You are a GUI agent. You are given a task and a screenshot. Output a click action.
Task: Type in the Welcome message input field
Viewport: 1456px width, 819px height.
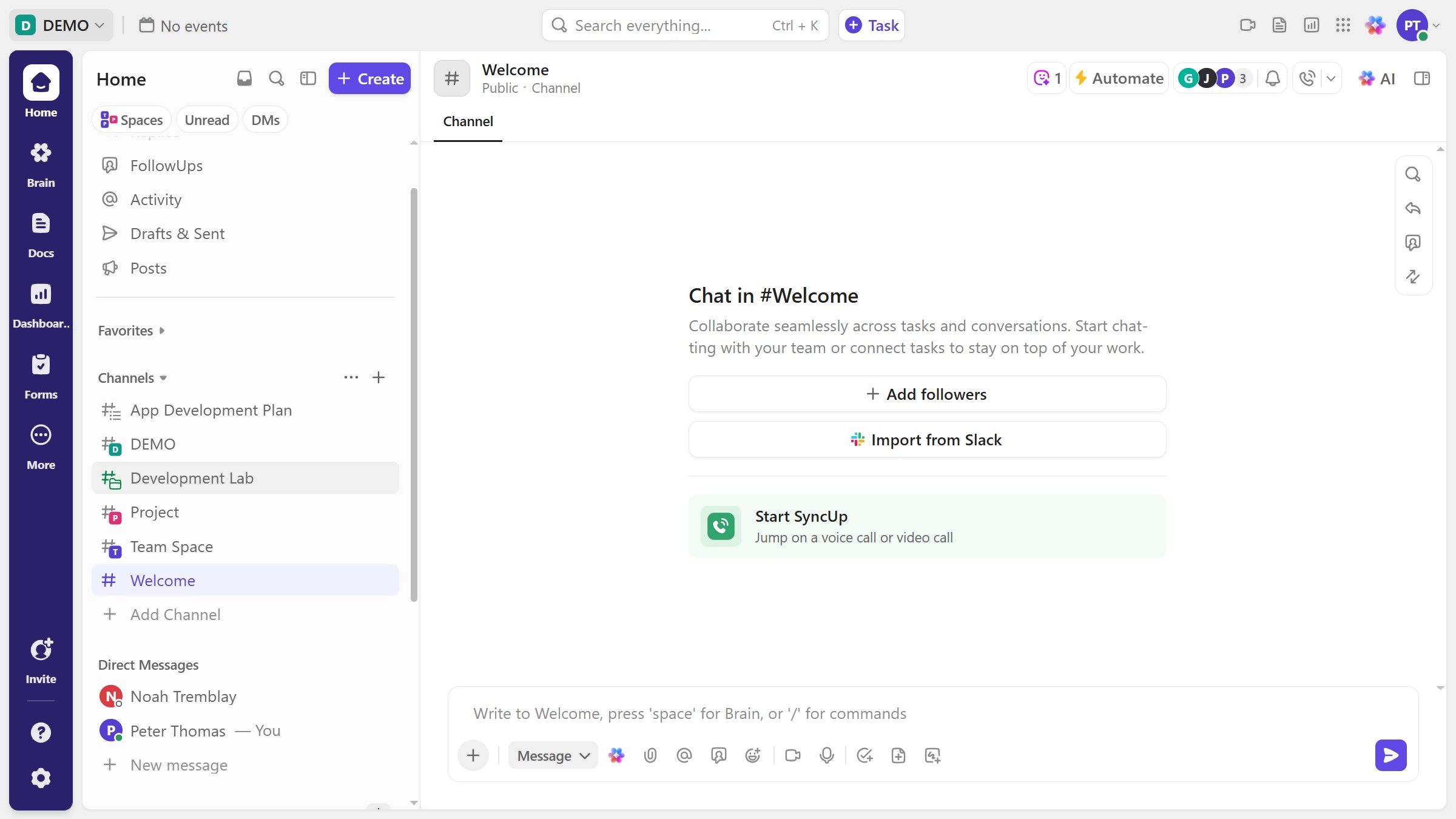click(849, 713)
